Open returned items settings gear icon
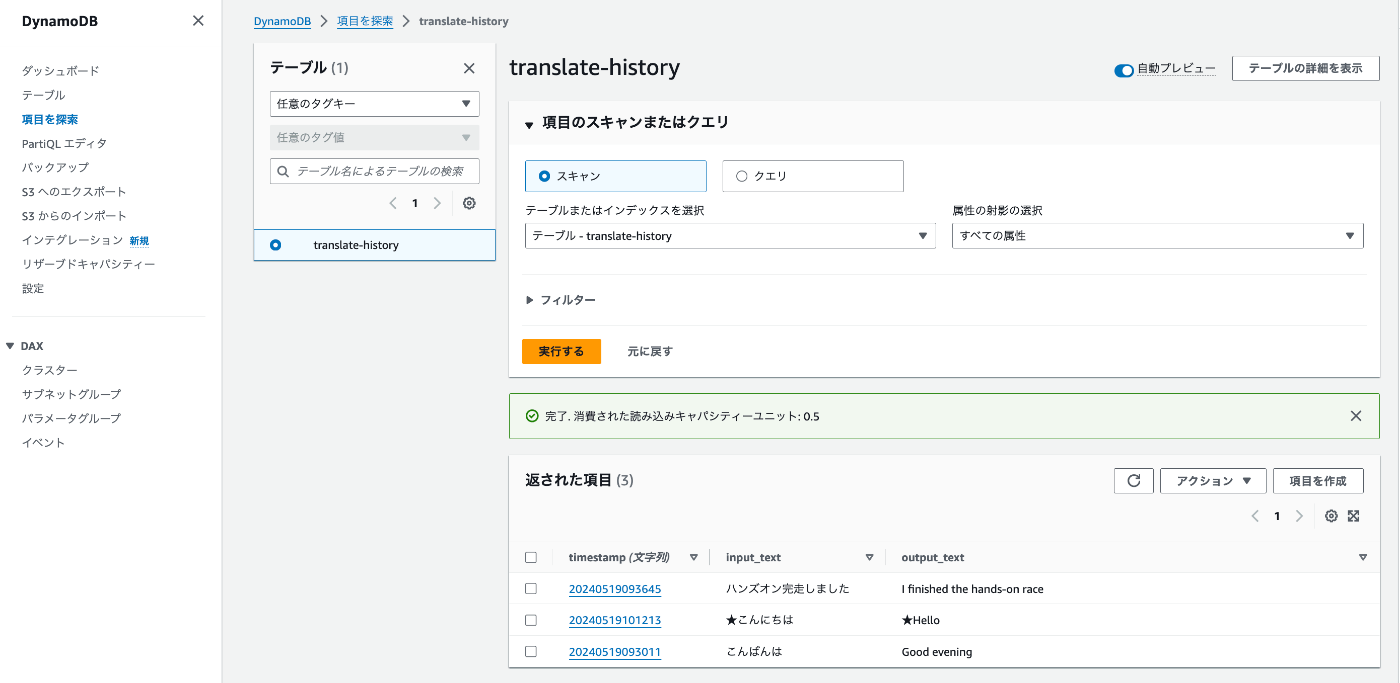1400x683 pixels. pos(1331,516)
